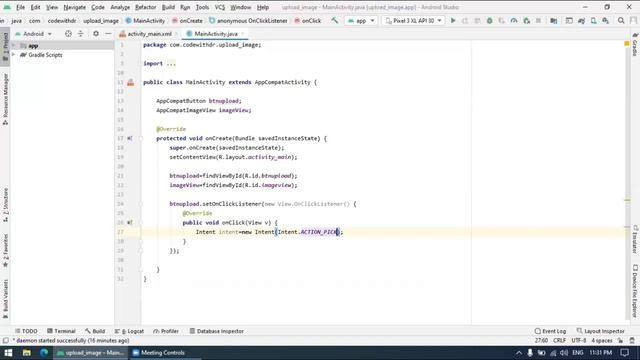Toggle the Structure side panel
Image resolution: width=640 pixels, height=360 pixels.
5,205
